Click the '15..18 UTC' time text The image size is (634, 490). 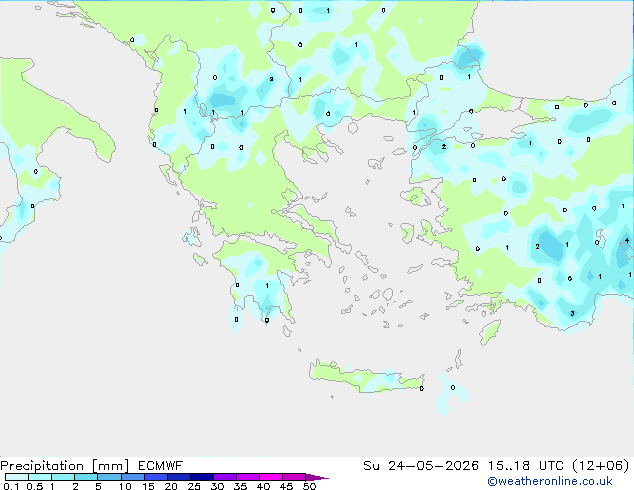click(526, 466)
